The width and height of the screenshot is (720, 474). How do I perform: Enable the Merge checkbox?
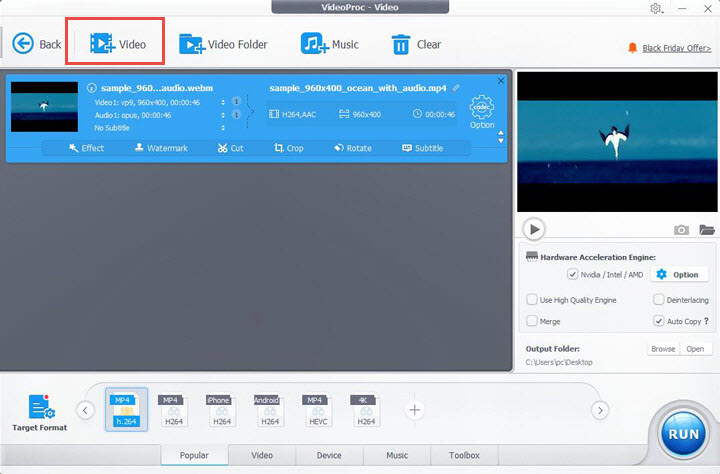pyautogui.click(x=532, y=321)
